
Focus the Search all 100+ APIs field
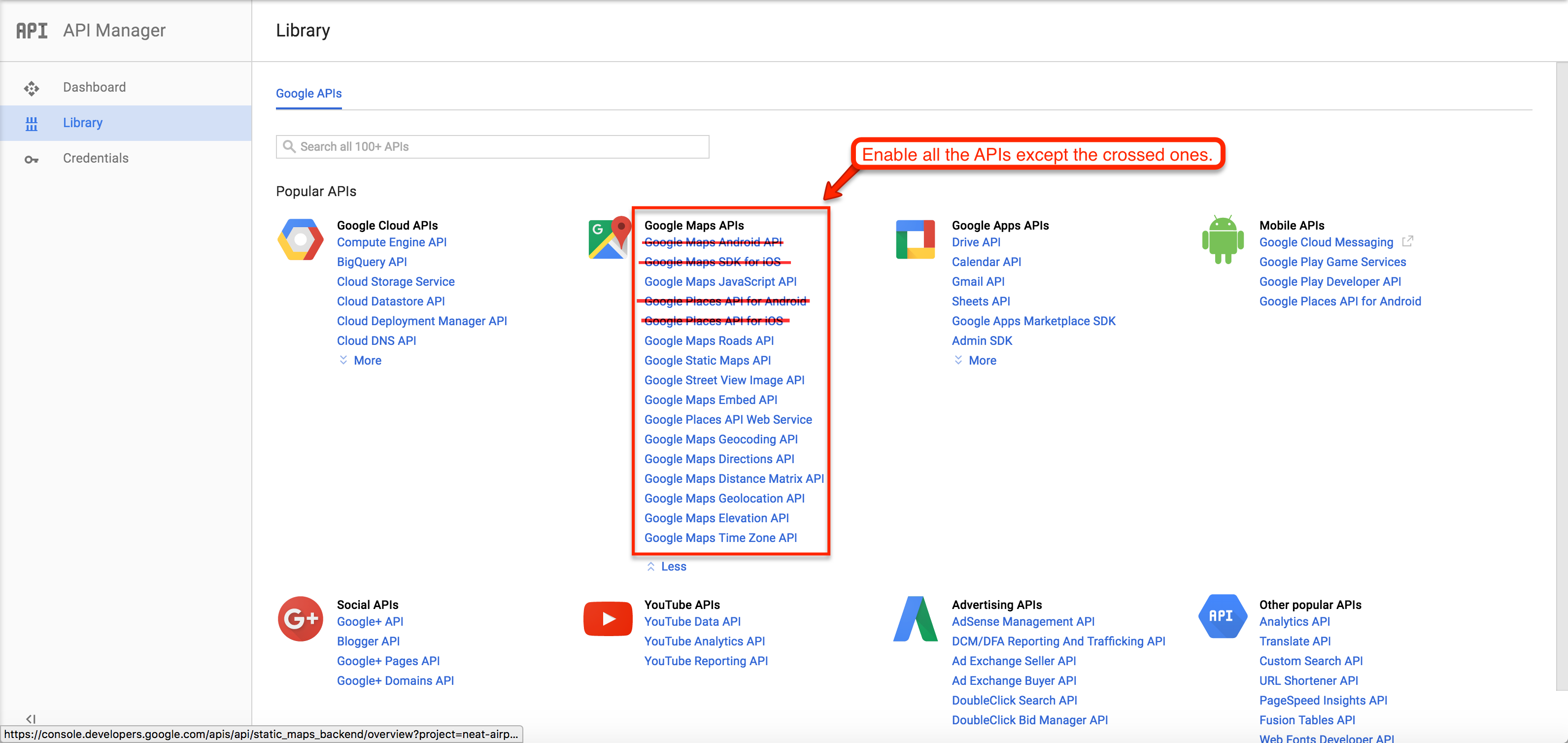tap(492, 147)
